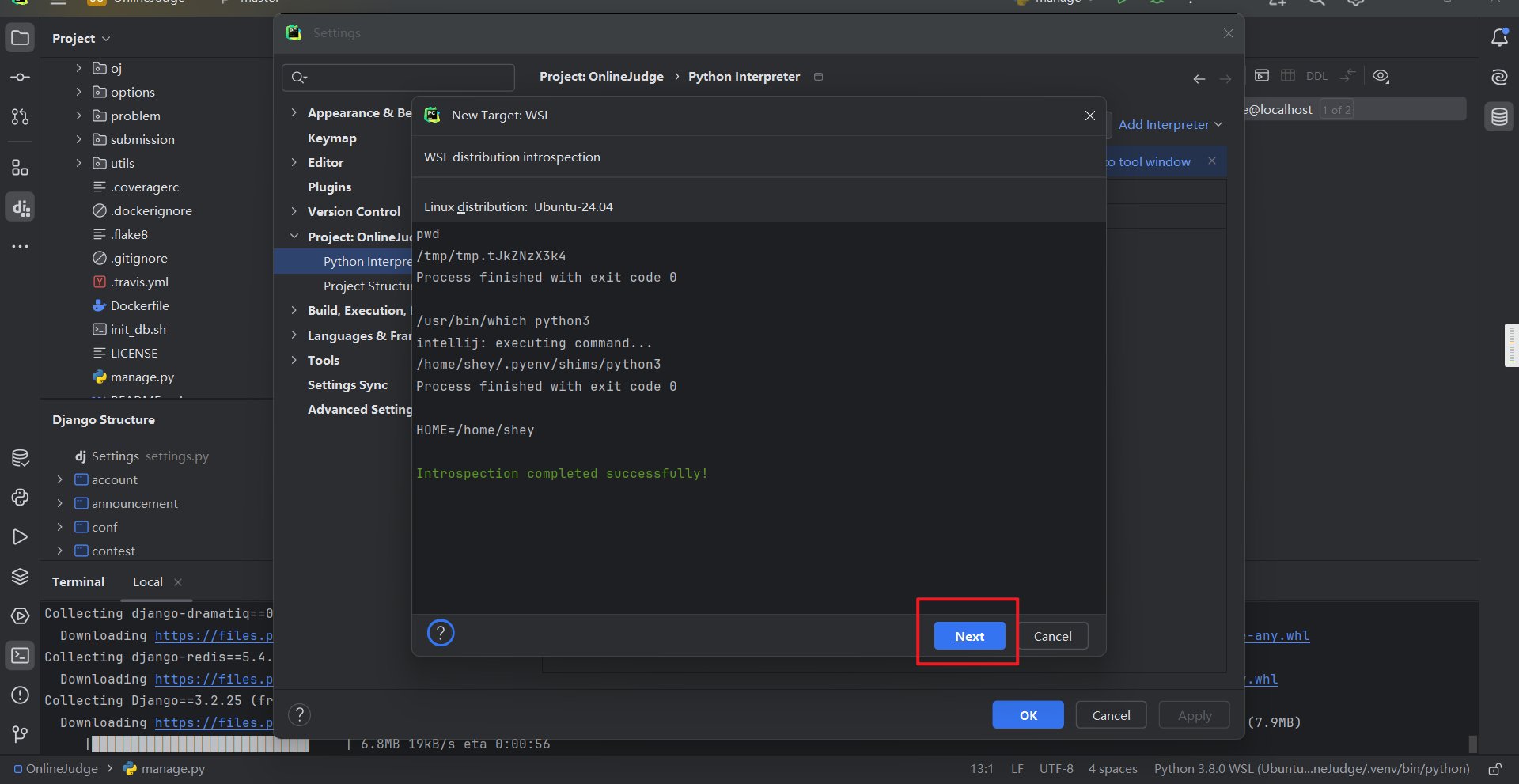This screenshot has width=1519, height=784.
Task: Open the Project tool window folder icon
Action: pyautogui.click(x=21, y=38)
